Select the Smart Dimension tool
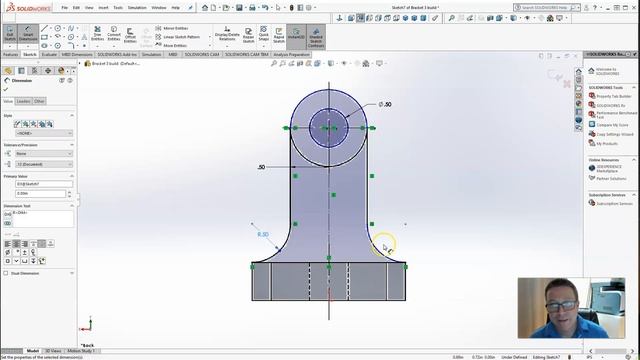 [x=28, y=33]
